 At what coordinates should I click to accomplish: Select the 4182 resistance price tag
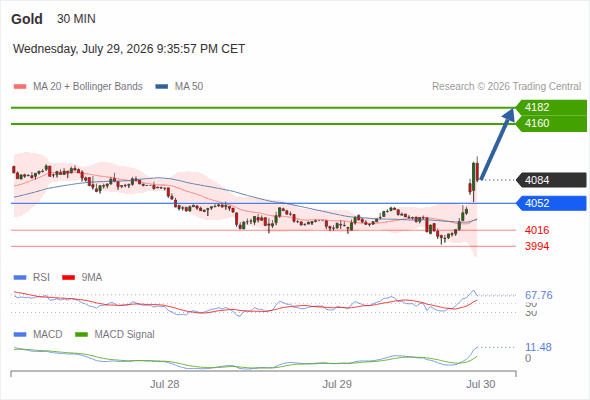[551, 107]
